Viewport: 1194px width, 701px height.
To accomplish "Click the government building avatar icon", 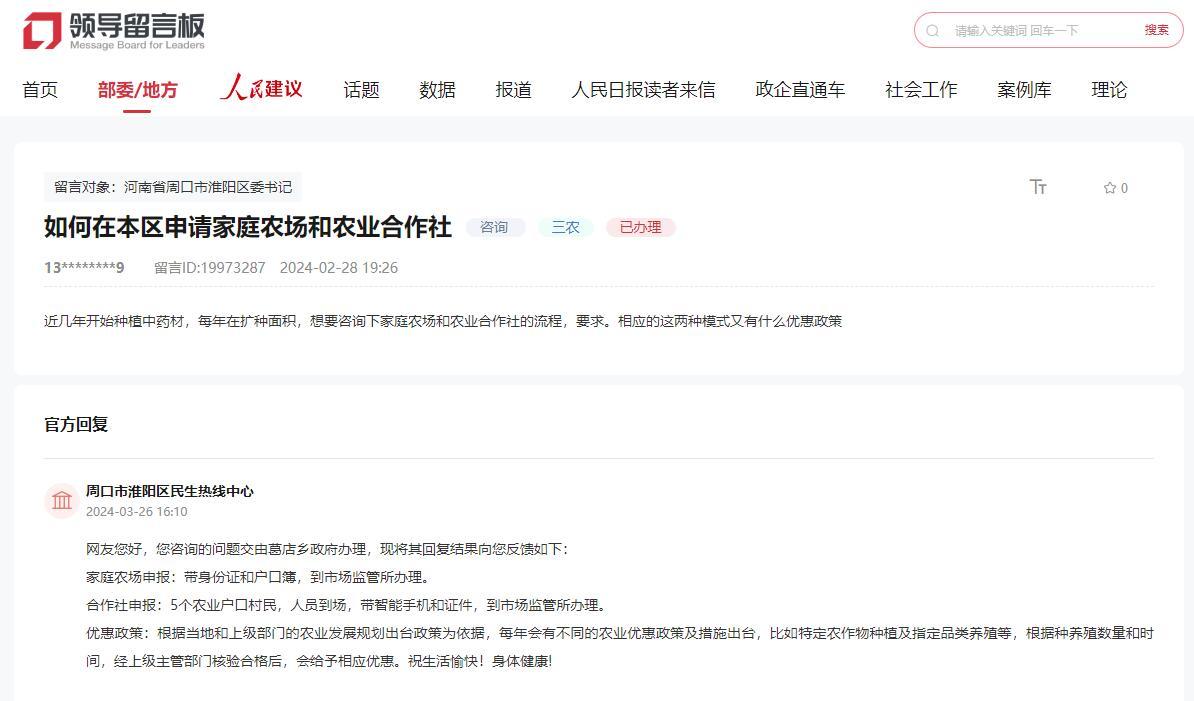I will 62,500.
